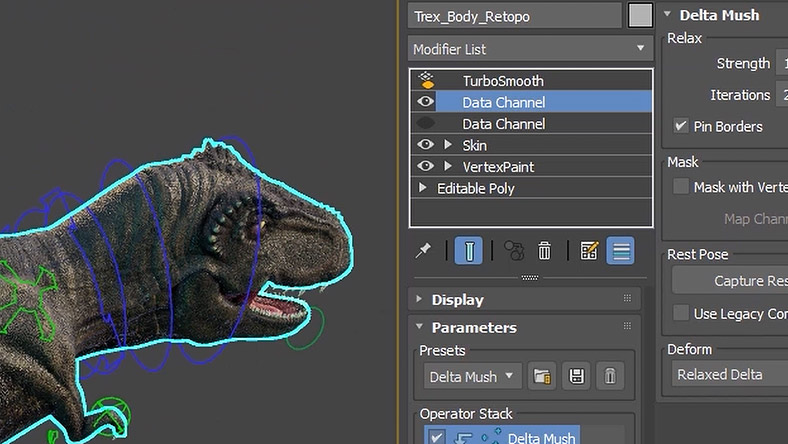Delete preset via trash icon in Presets
This screenshot has width=788, height=444.
click(610, 376)
